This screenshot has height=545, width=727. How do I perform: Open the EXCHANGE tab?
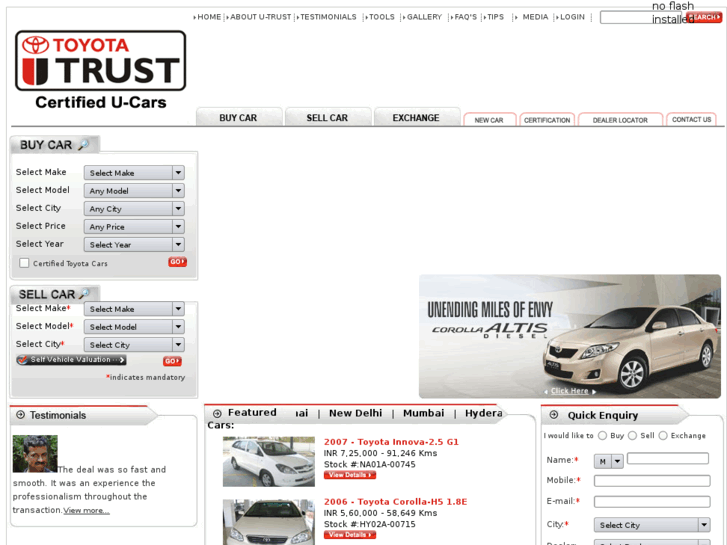(x=417, y=117)
